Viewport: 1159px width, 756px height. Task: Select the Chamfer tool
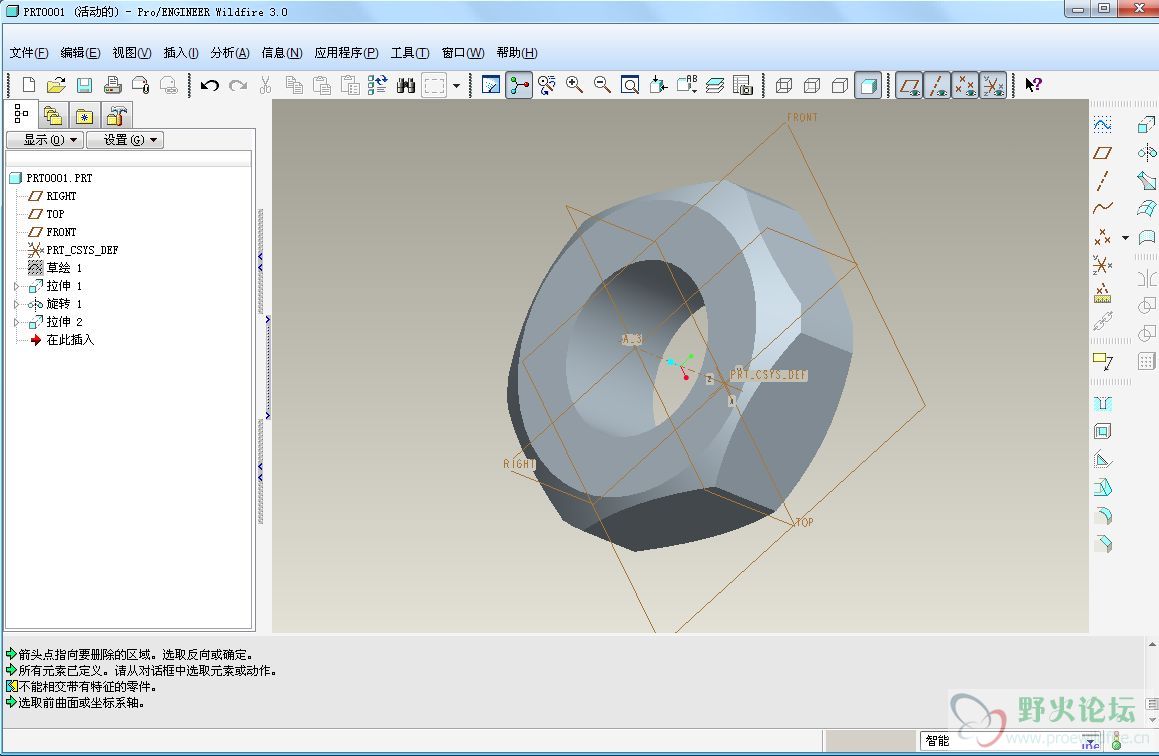pos(1102,544)
